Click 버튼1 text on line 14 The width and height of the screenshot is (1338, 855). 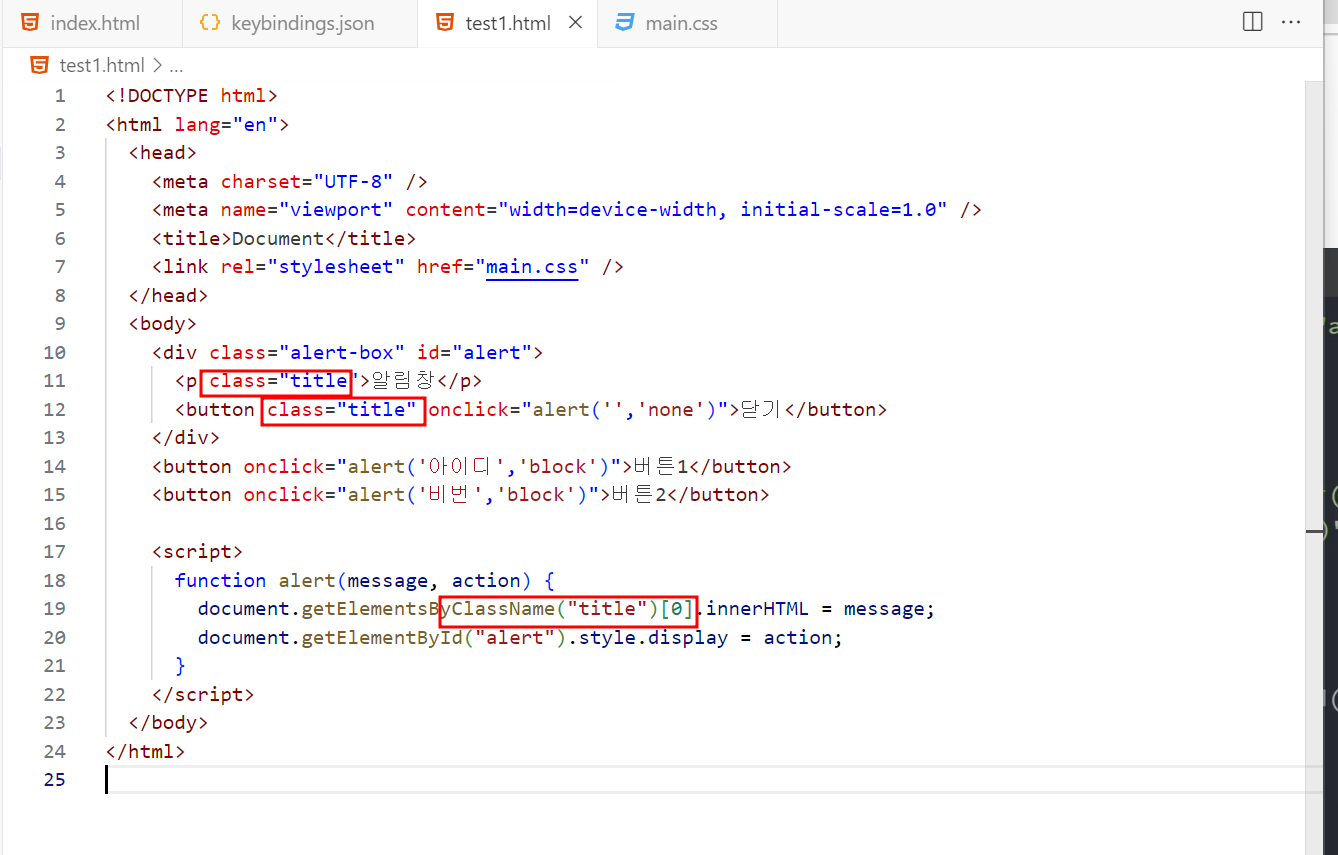coord(661,467)
